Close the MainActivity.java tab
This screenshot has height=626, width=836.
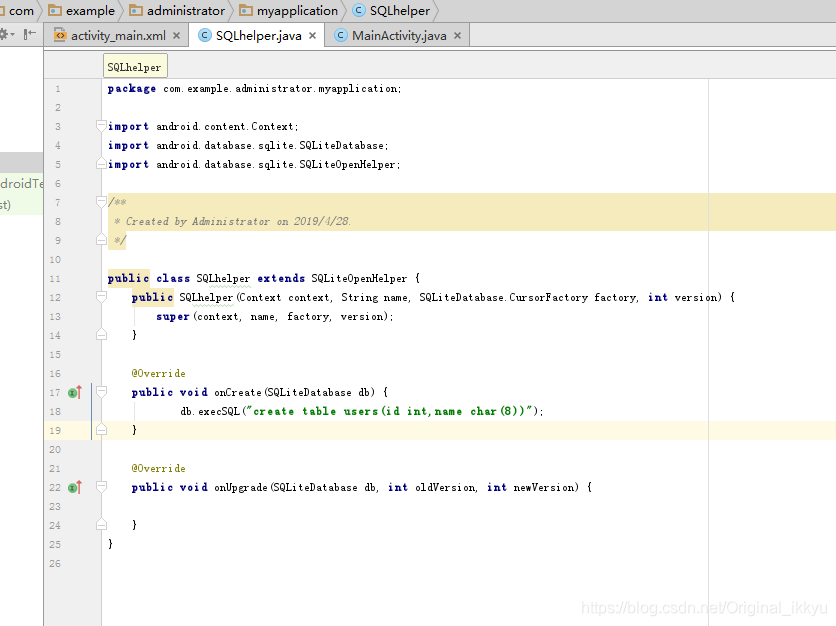coord(457,36)
